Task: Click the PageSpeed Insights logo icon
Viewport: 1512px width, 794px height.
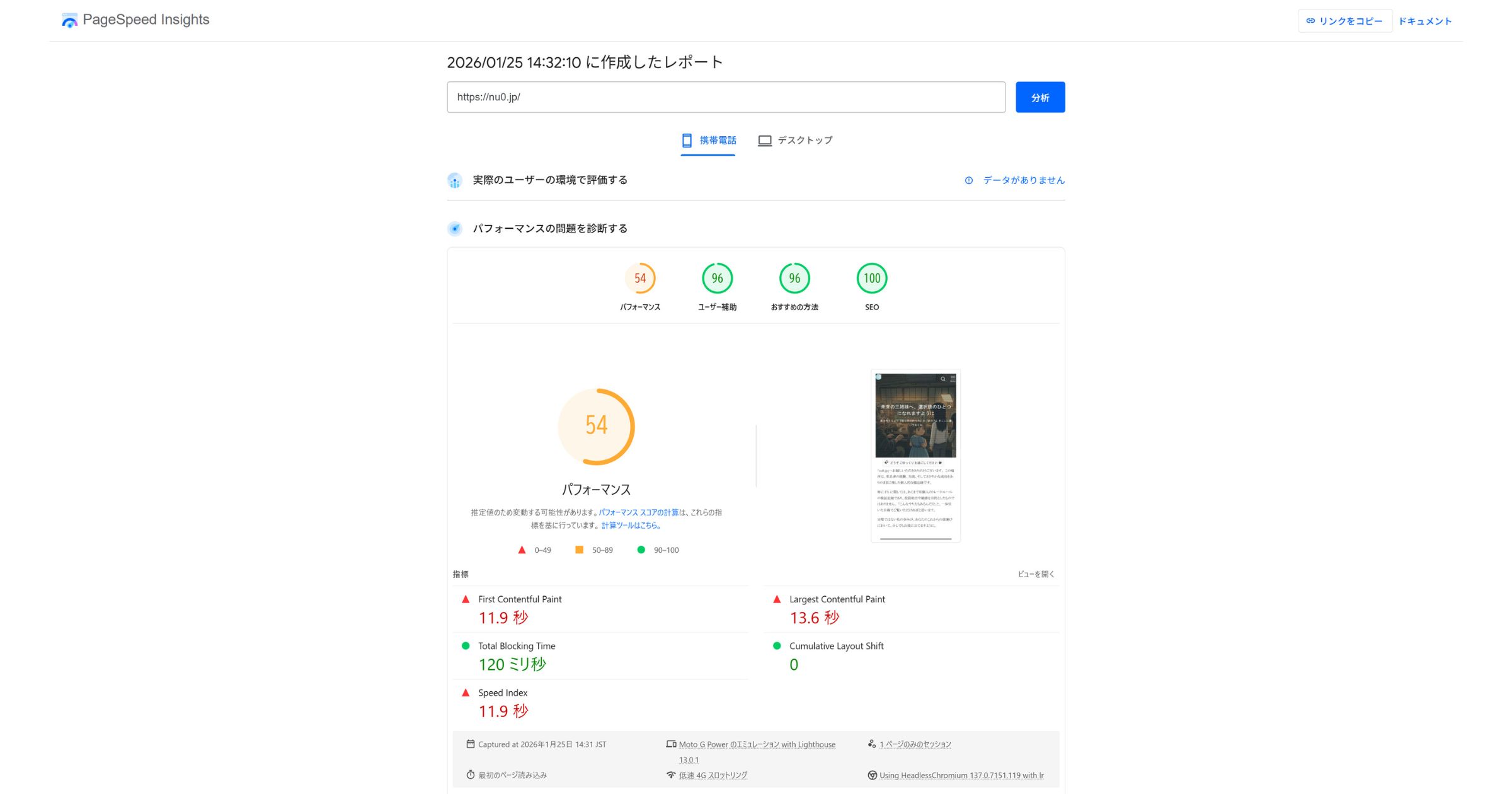Action: point(69,20)
